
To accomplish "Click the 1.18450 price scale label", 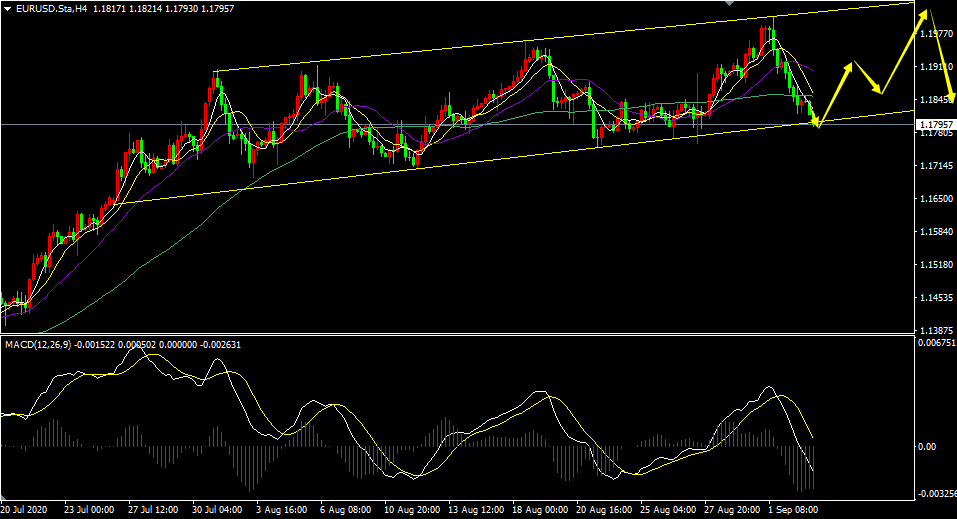I will click(937, 100).
